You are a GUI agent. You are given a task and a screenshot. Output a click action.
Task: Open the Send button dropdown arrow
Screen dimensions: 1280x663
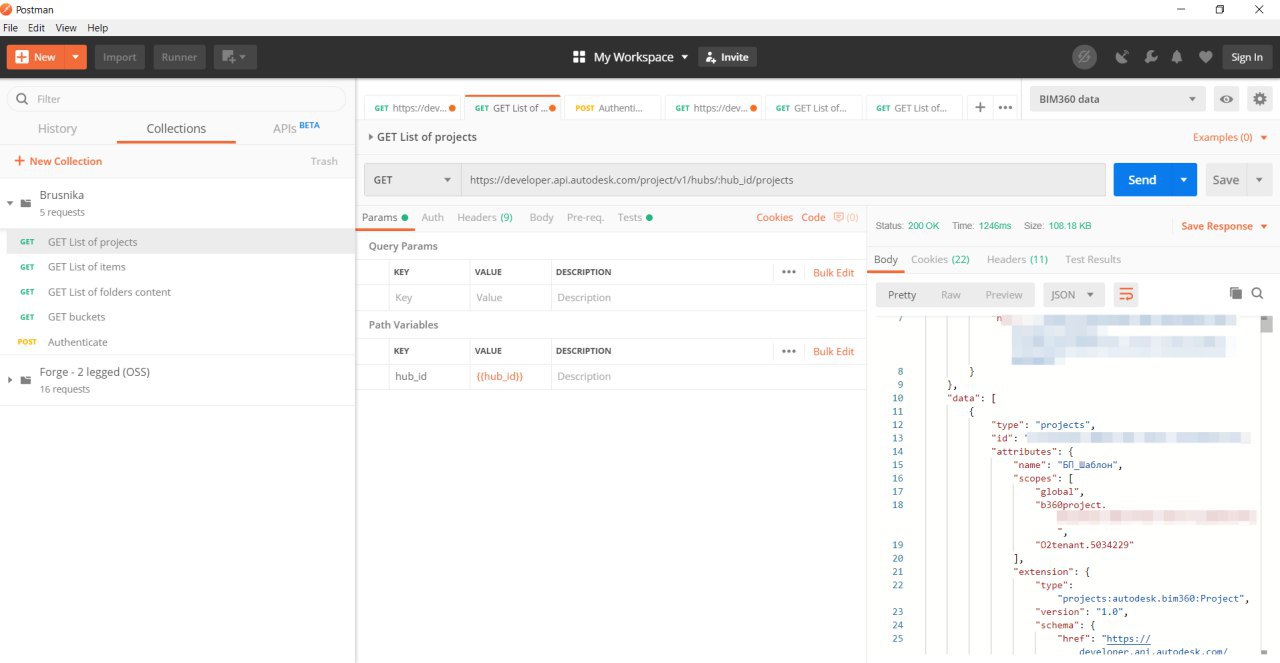pos(1184,180)
